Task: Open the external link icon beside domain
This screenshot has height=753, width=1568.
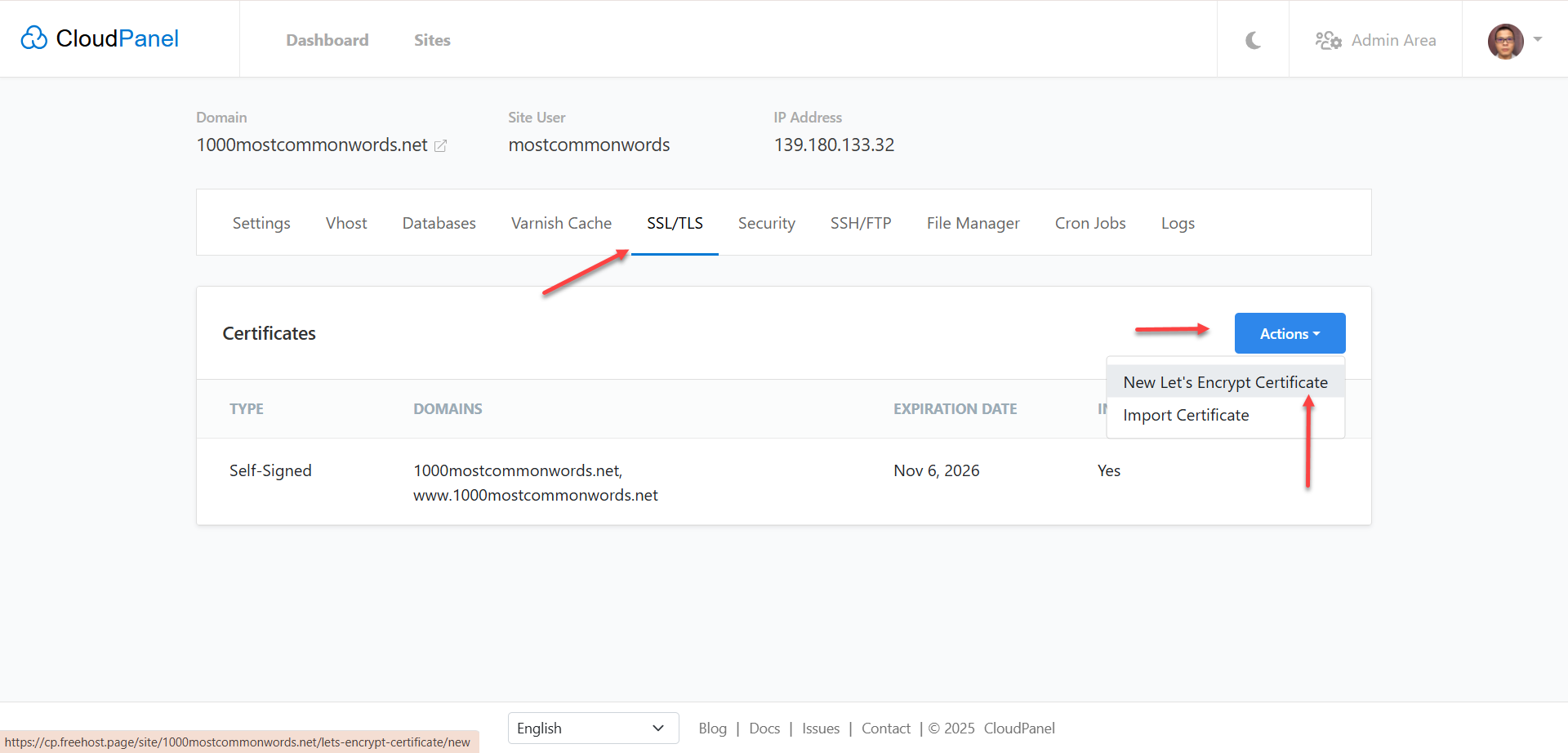Action: point(440,145)
